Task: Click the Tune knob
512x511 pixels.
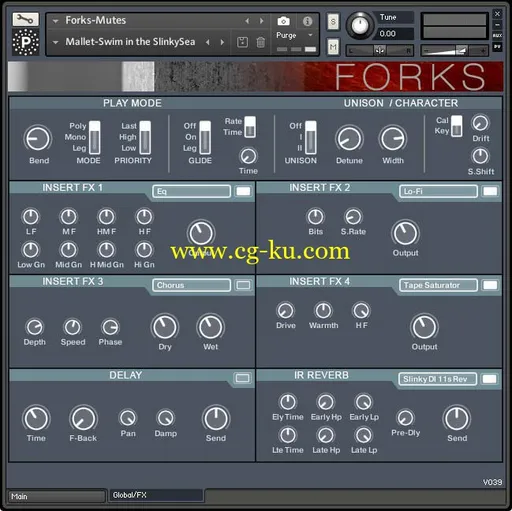Action: 360,25
